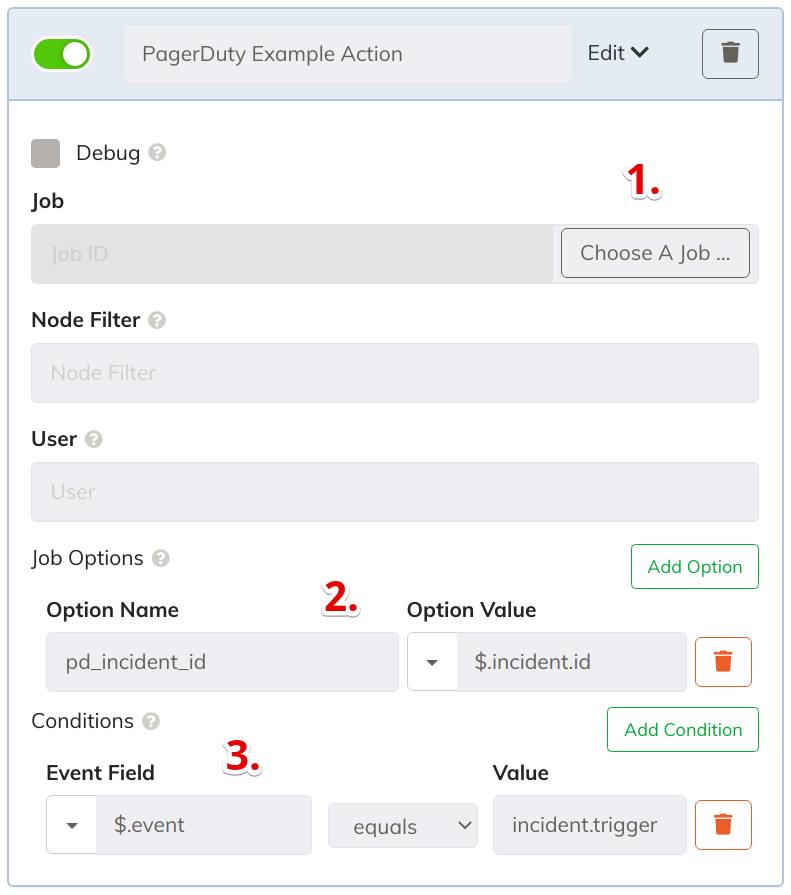Viewport: 791px width, 895px height.
Task: Expand the Event Field selector arrow
Action: point(70,825)
